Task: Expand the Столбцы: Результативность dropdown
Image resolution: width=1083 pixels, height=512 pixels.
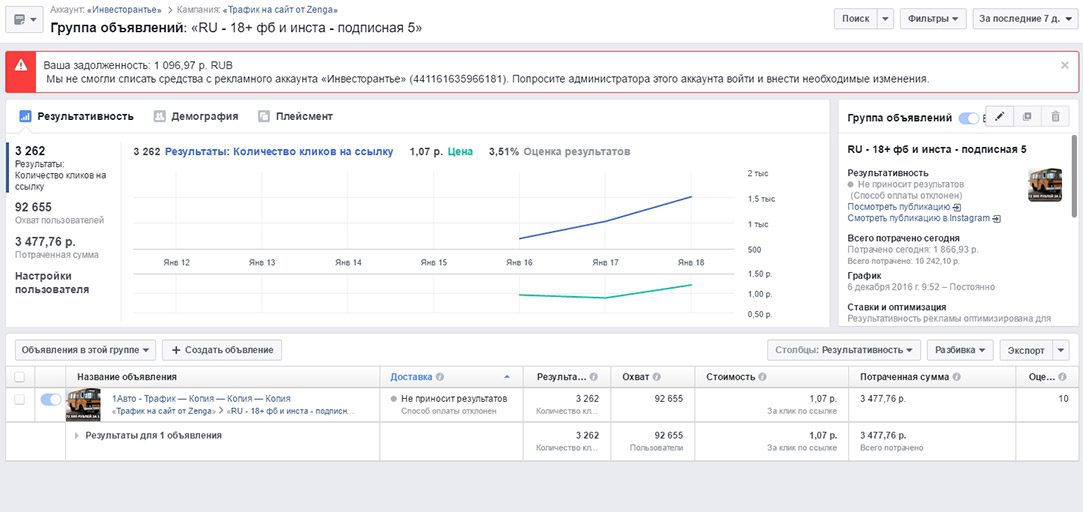Action: click(x=844, y=350)
